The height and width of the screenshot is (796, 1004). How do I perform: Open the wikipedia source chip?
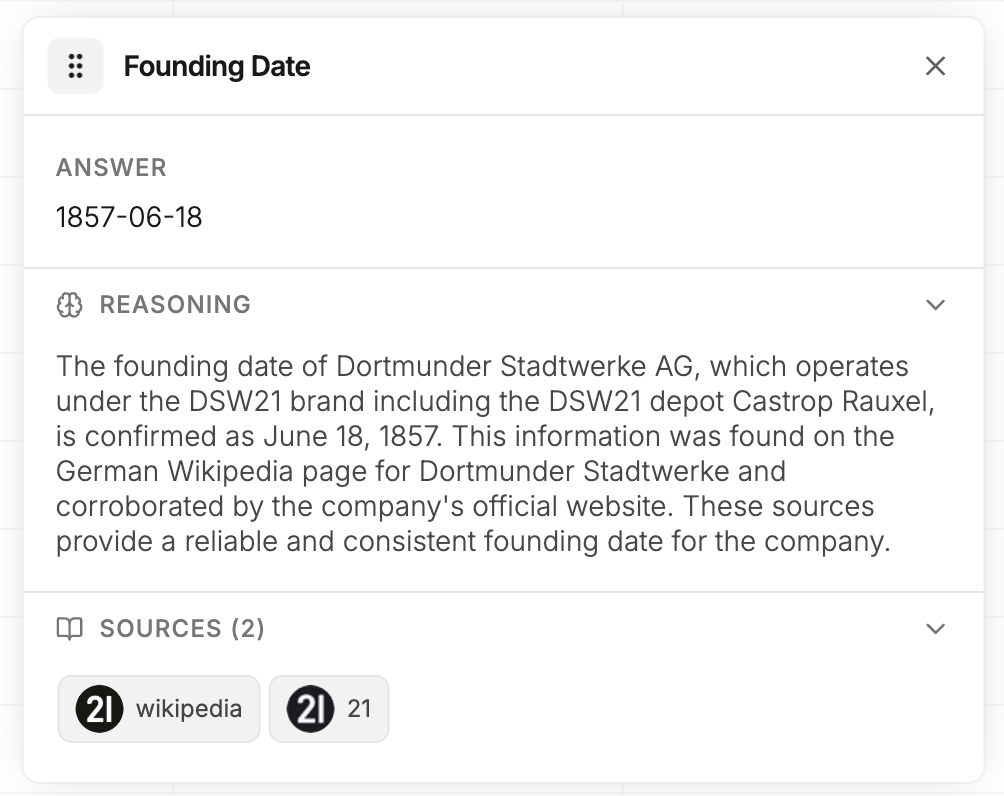point(159,709)
